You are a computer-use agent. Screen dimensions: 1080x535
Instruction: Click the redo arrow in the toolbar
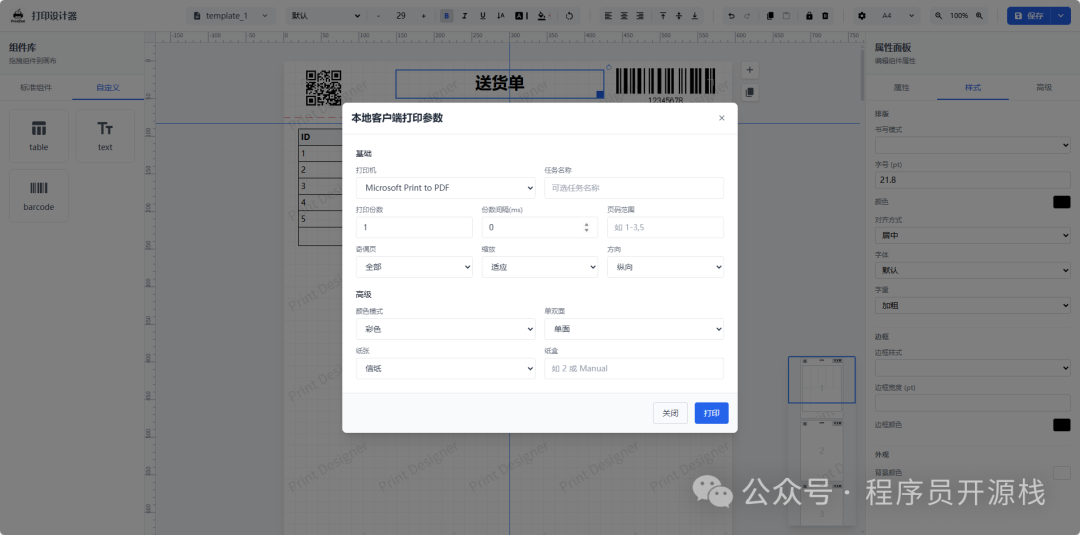pyautogui.click(x=747, y=15)
